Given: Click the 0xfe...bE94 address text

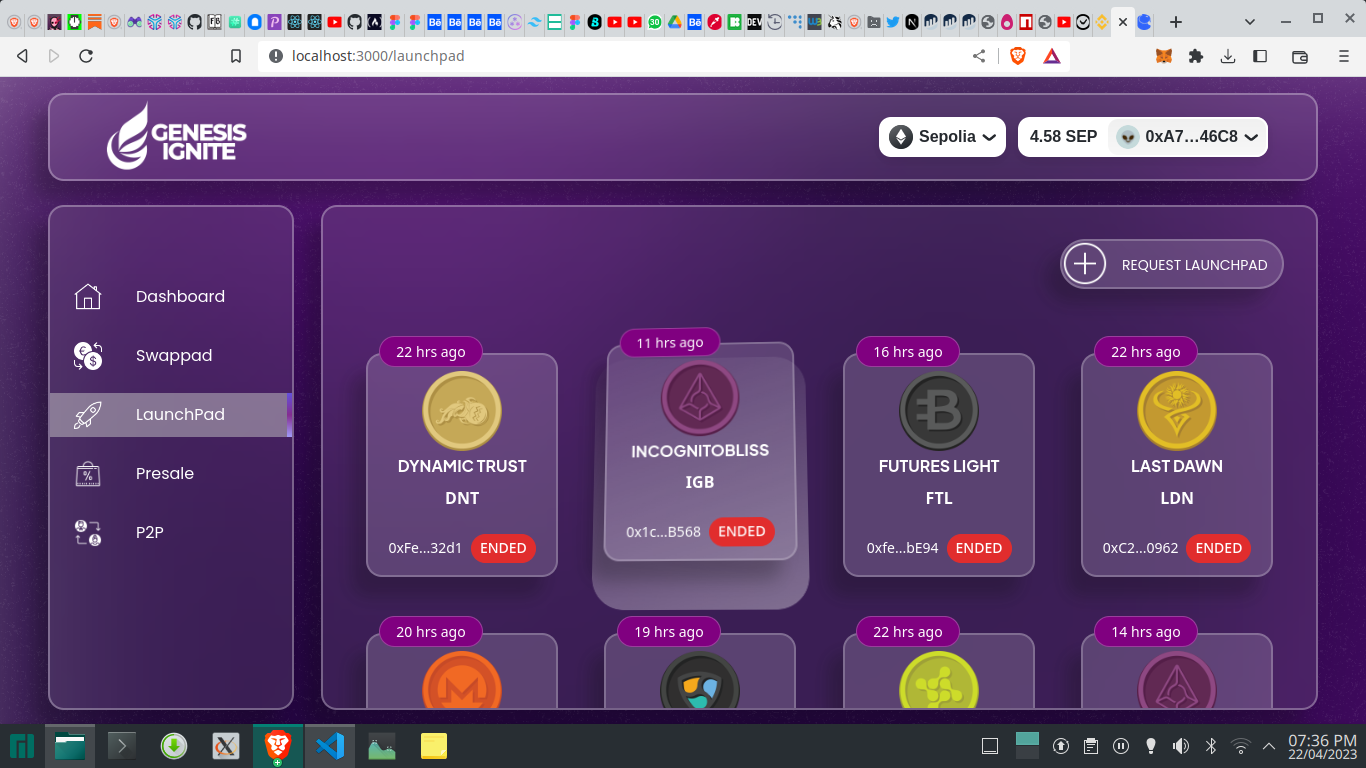Looking at the screenshot, I should pos(902,548).
